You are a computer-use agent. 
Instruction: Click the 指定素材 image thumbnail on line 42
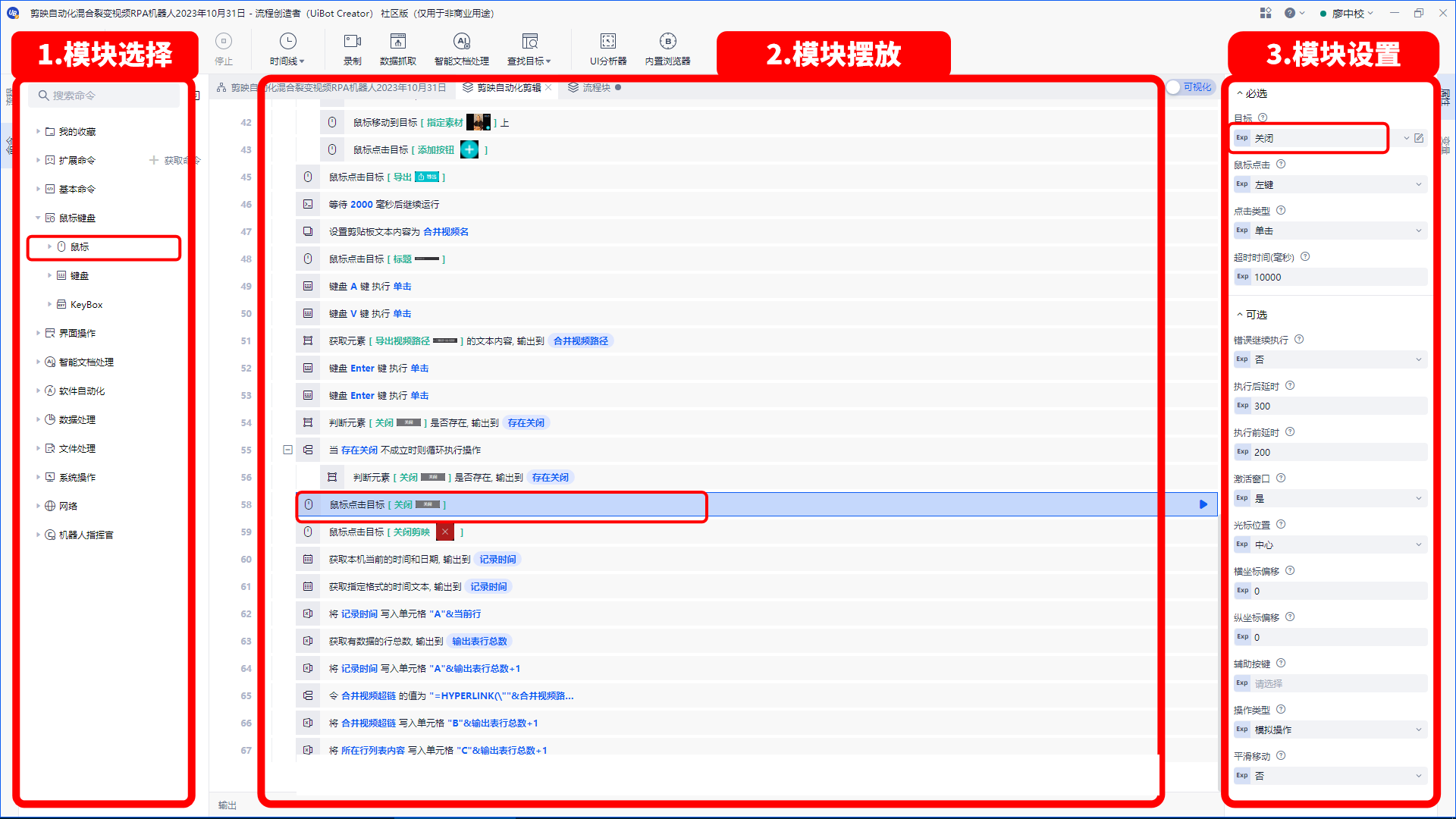[x=479, y=122]
